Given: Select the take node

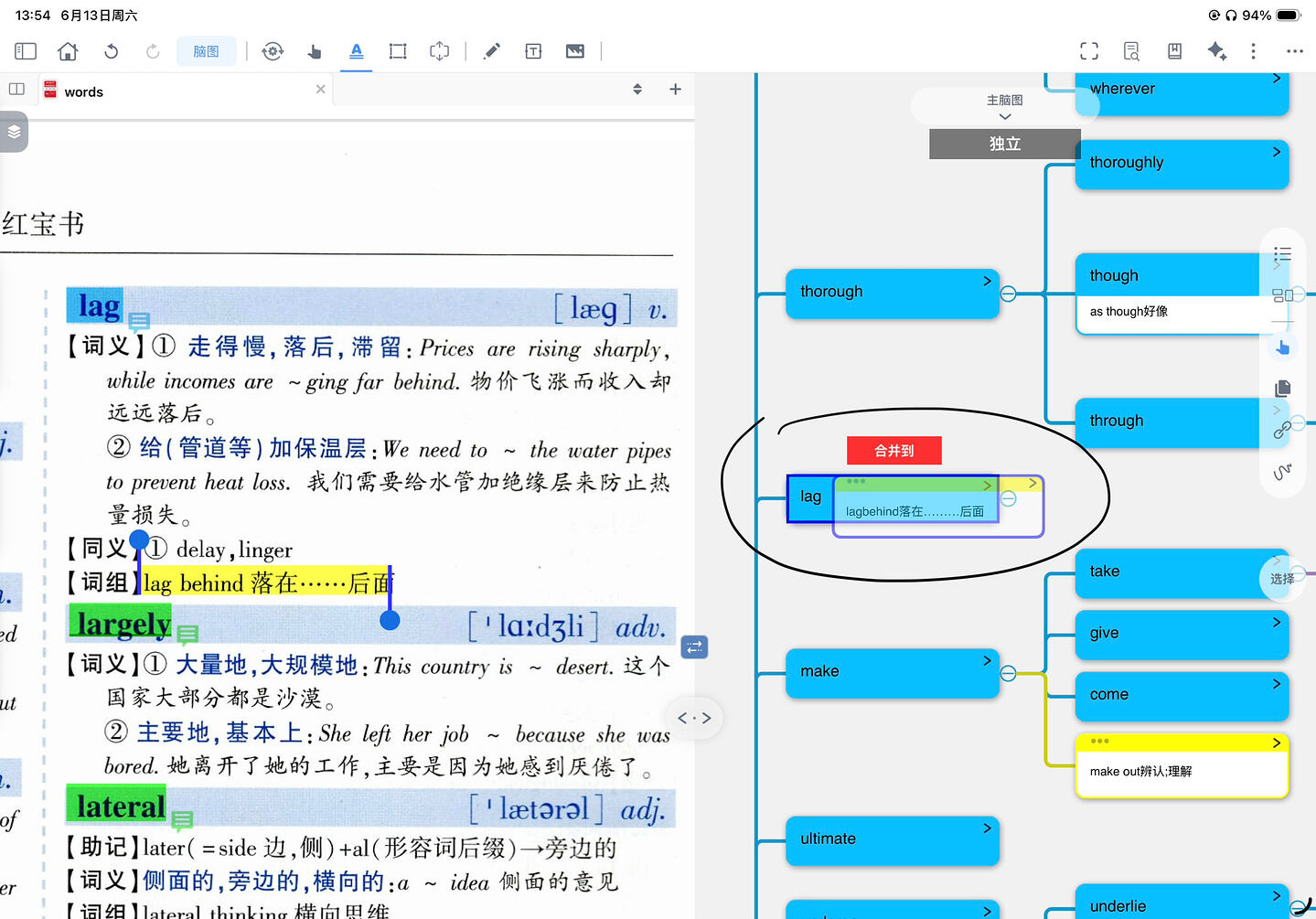Looking at the screenshot, I should 1182,572.
